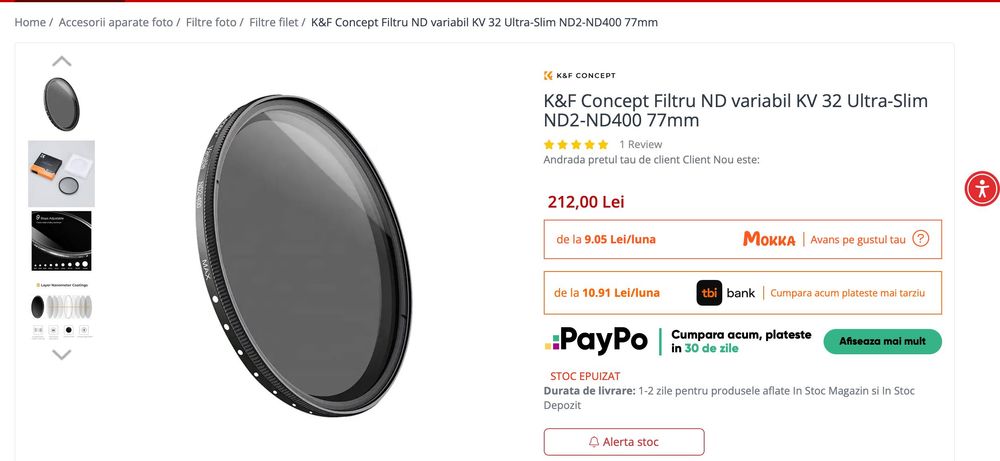Click the K&F Concept brand logo
This screenshot has height=461, width=1000.
point(580,76)
